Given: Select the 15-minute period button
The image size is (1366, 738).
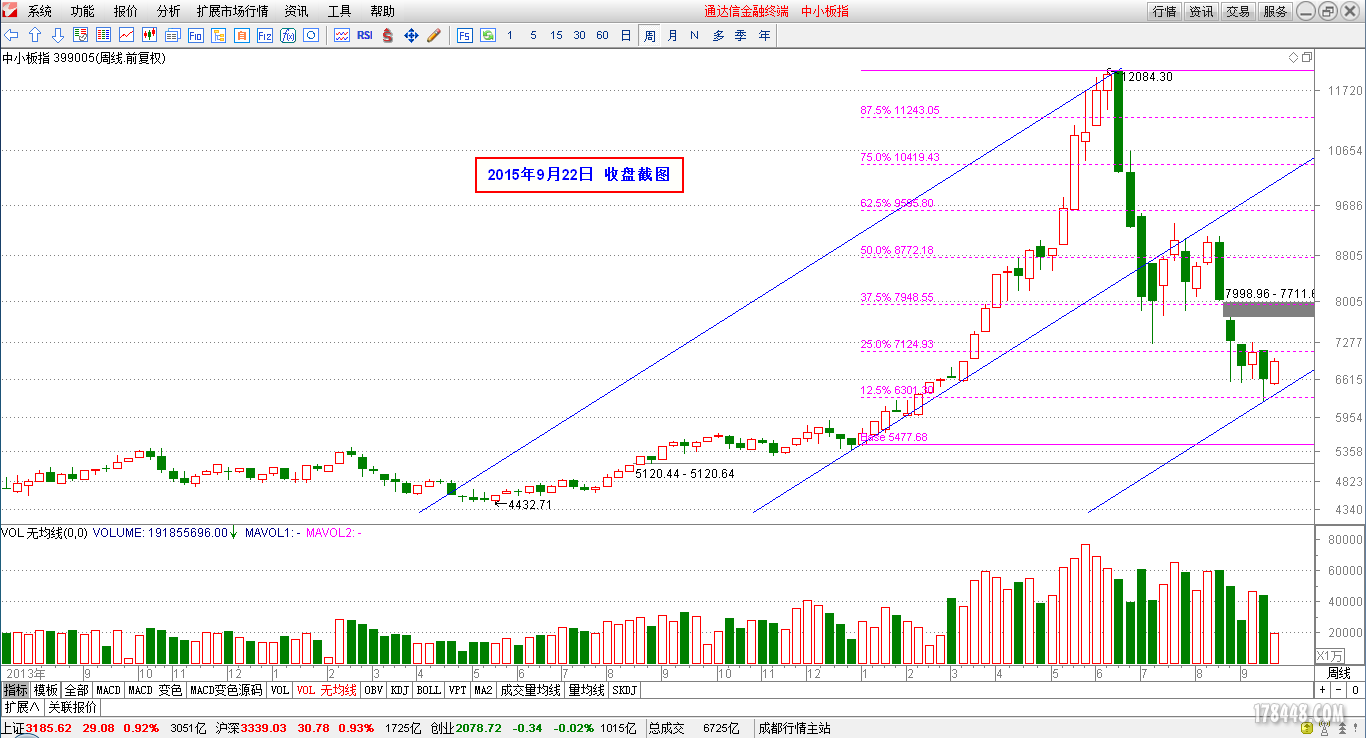Looking at the screenshot, I should 556,35.
